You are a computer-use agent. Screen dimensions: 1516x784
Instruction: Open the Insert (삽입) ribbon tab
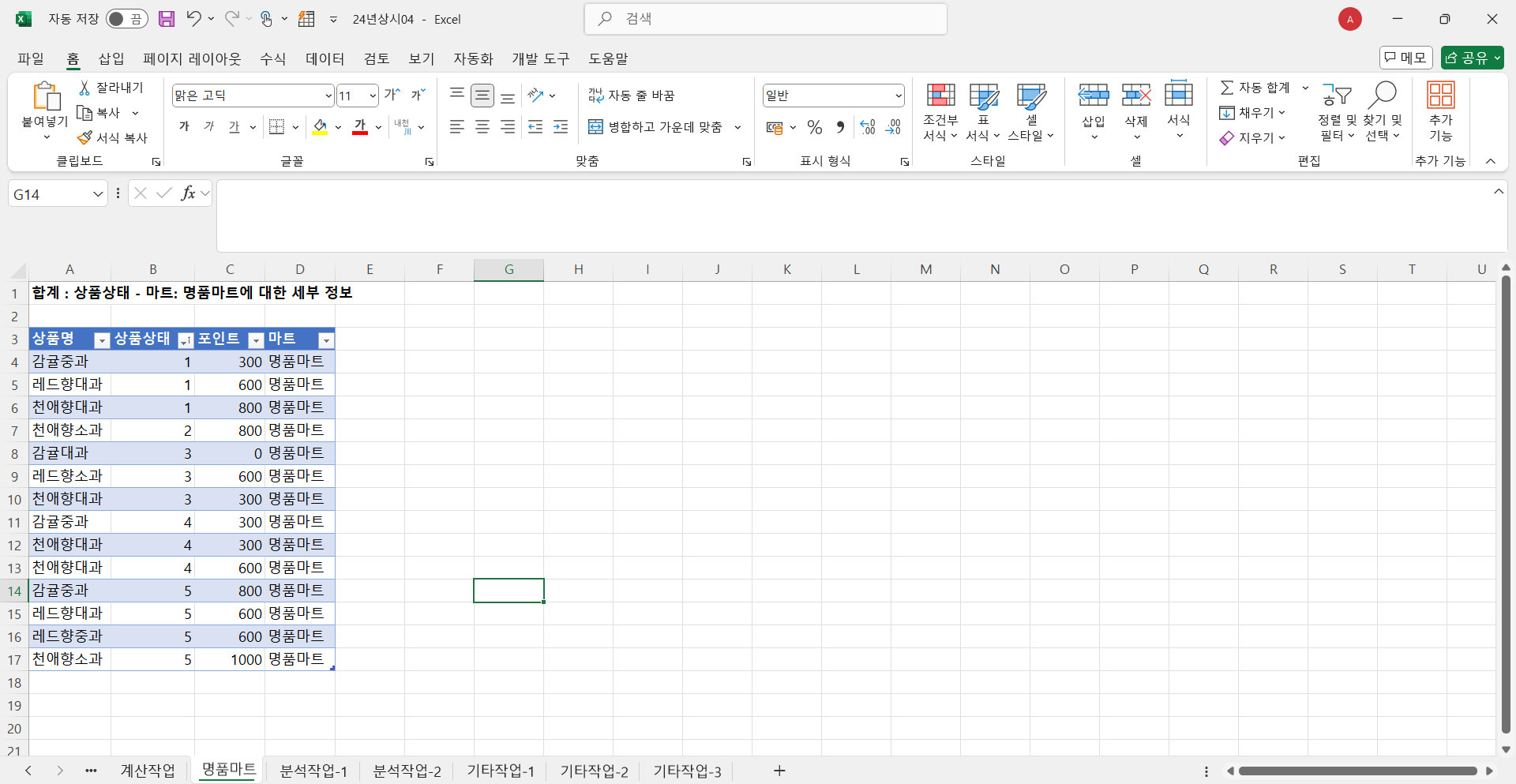coord(111,58)
